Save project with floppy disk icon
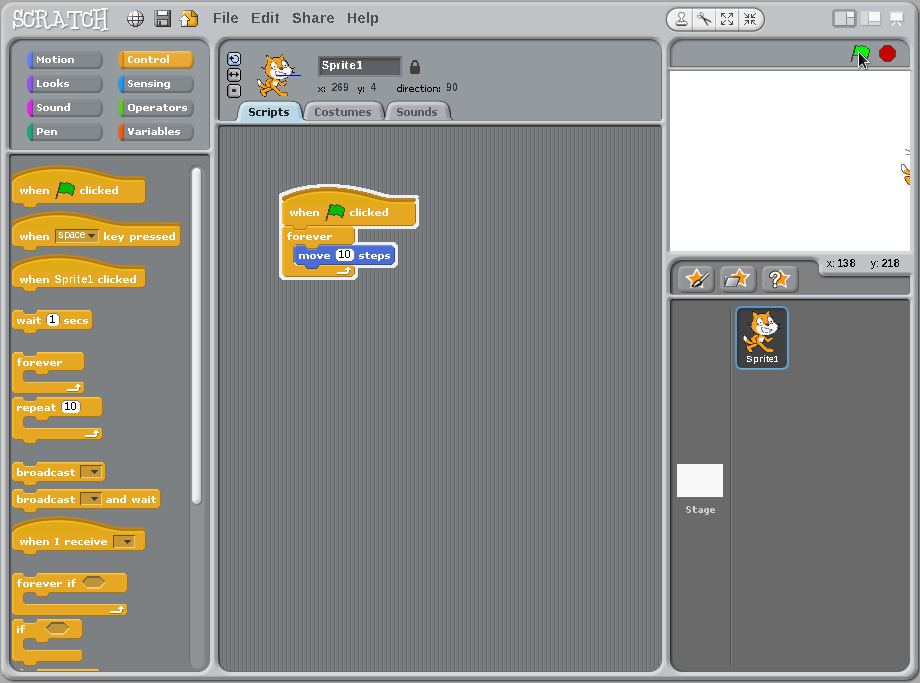 [163, 19]
